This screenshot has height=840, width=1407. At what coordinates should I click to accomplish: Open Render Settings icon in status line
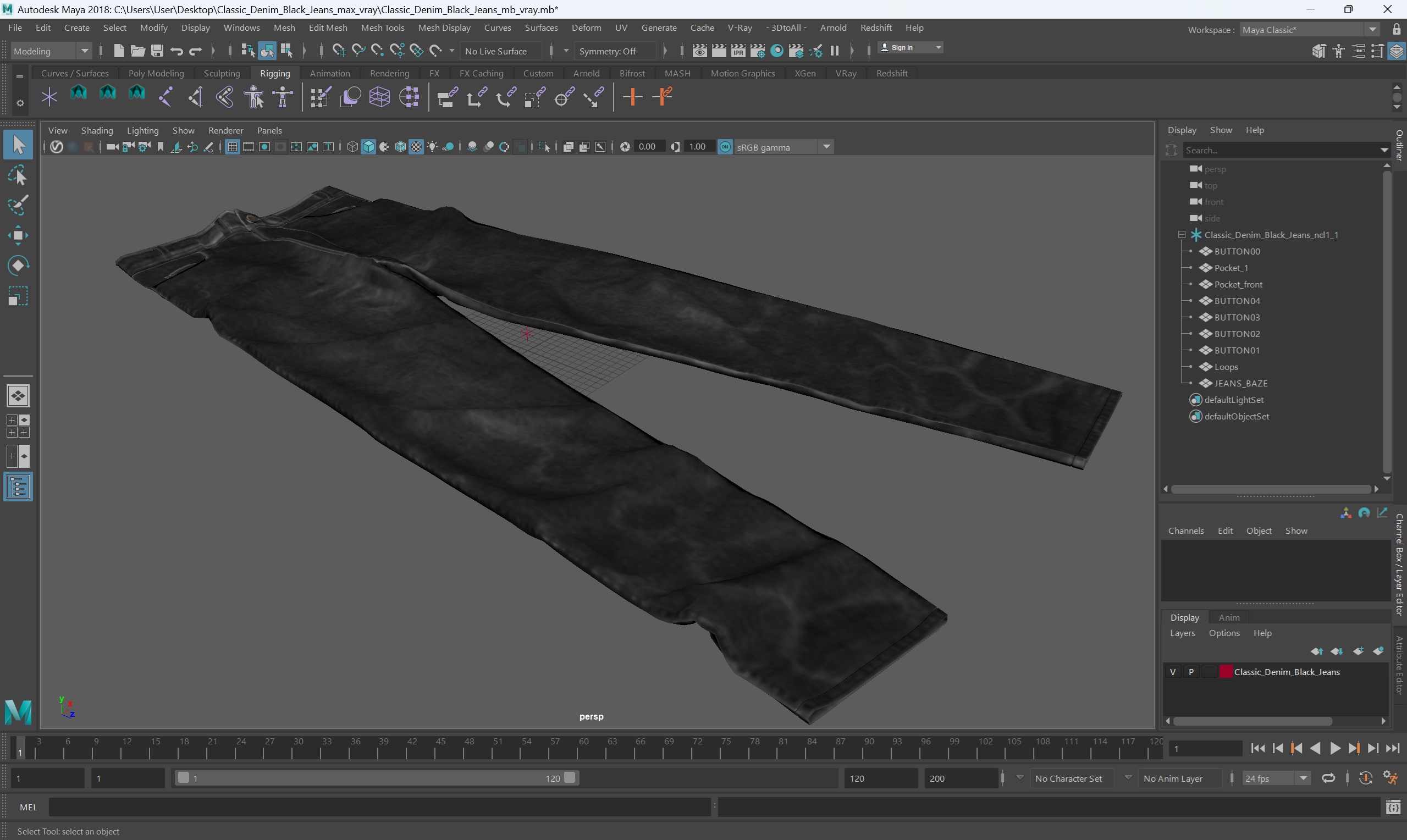point(757,51)
